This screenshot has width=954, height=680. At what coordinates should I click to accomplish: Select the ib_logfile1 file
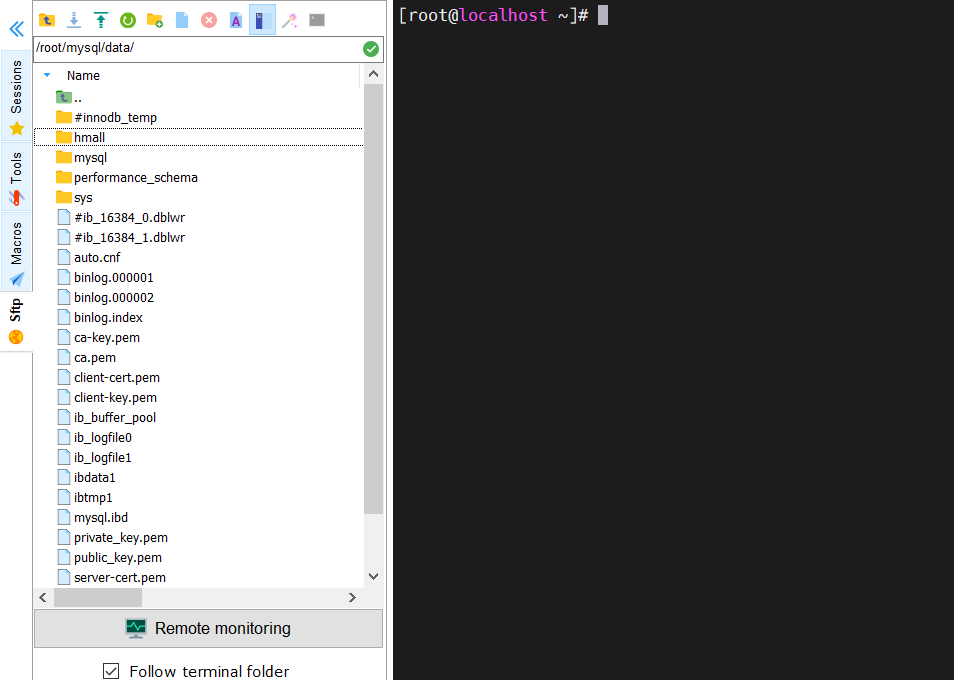94,457
